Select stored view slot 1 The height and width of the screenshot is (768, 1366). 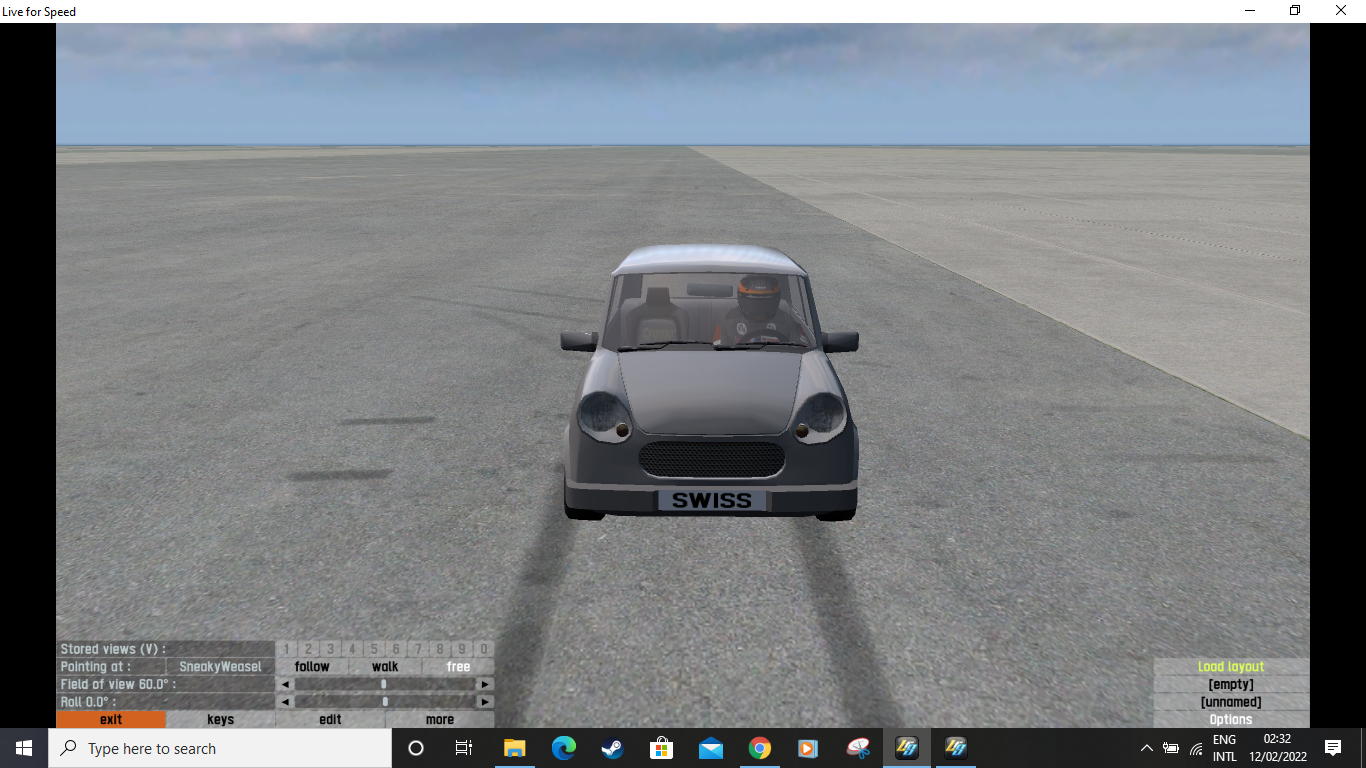287,649
